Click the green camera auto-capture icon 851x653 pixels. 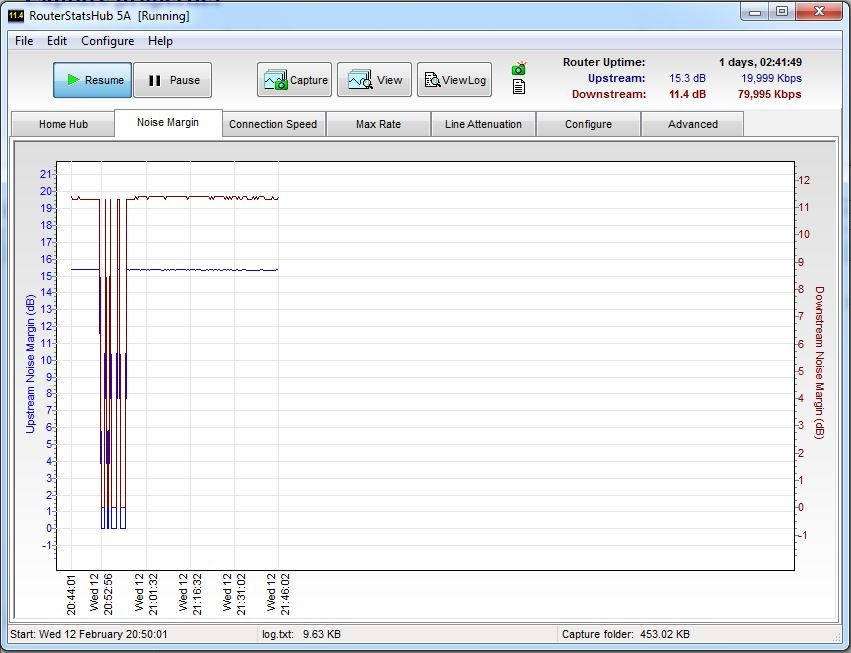click(x=519, y=68)
